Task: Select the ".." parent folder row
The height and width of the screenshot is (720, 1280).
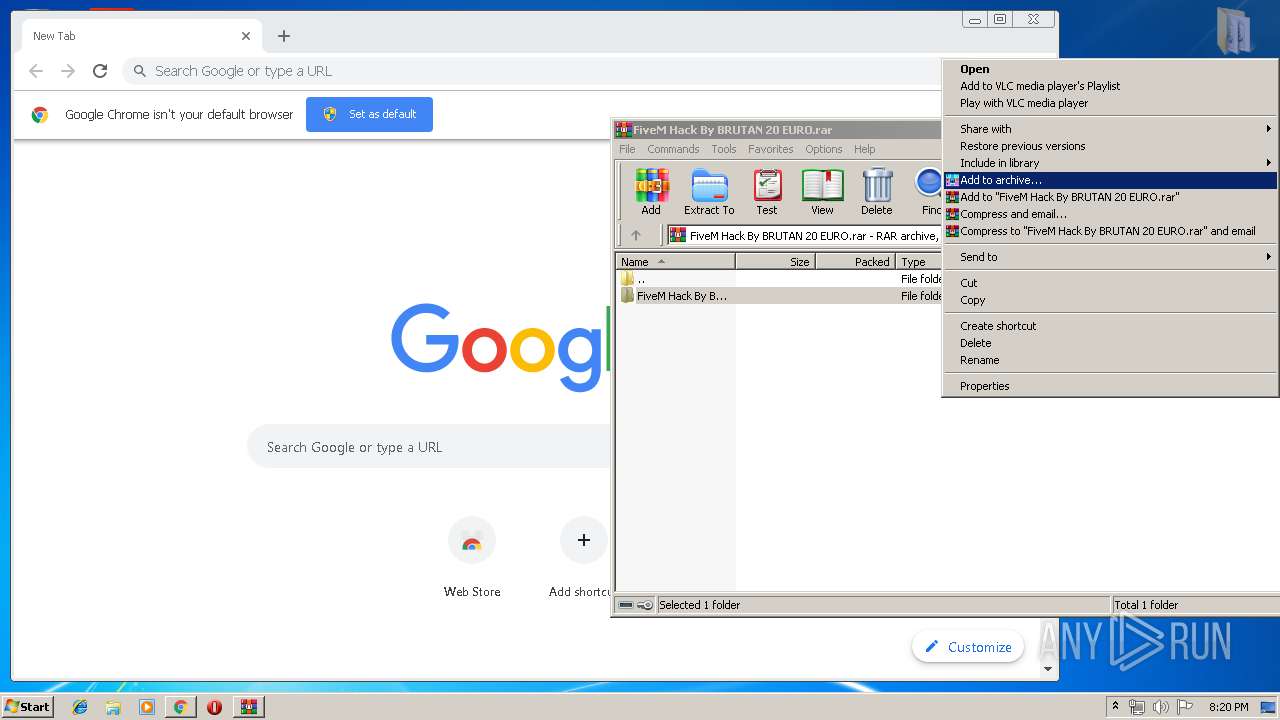Action: (x=779, y=279)
